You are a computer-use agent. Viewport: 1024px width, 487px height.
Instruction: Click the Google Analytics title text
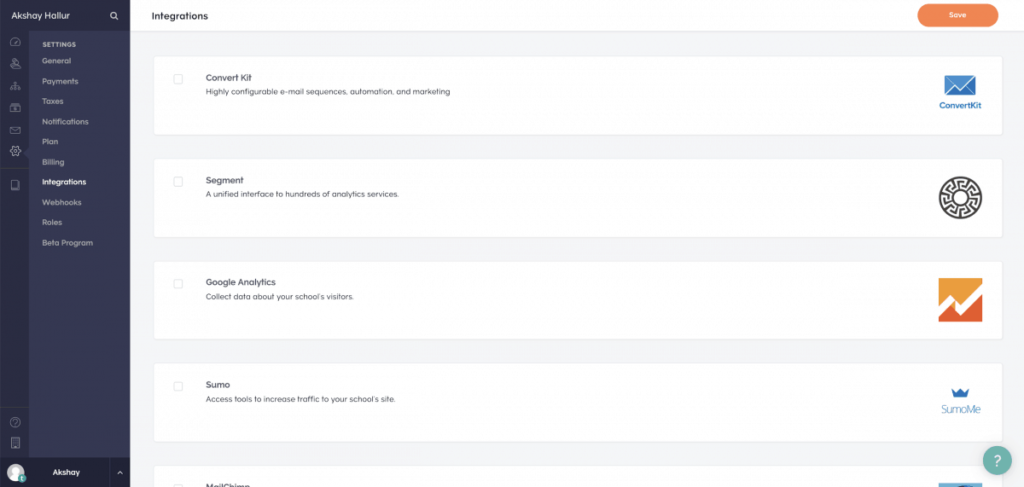[240, 283]
